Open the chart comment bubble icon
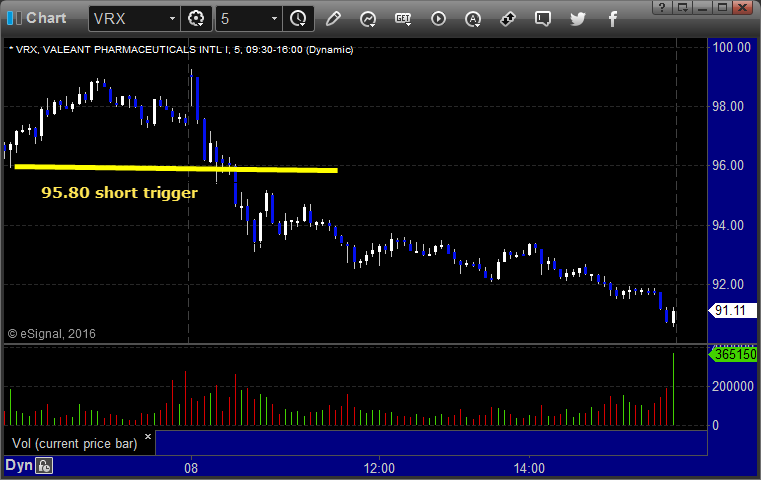Viewport: 761px width, 480px height. (543, 19)
